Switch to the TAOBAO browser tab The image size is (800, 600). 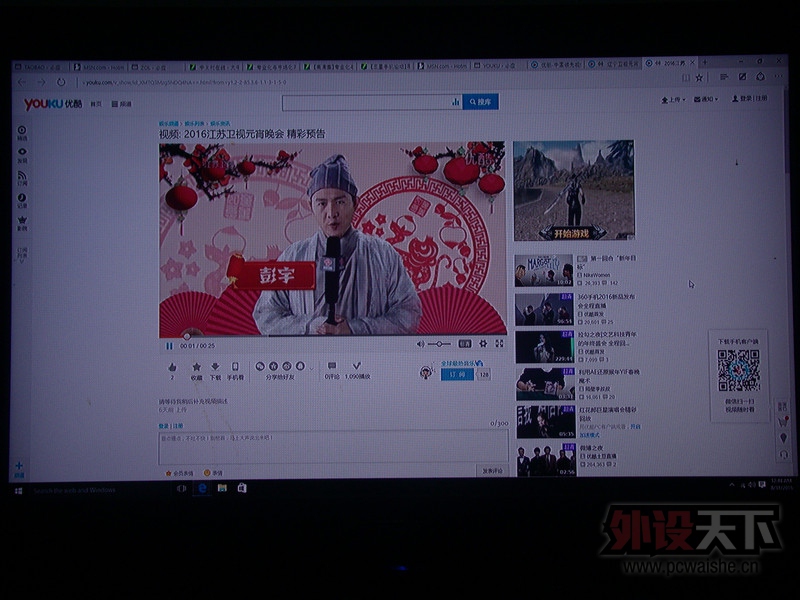point(39,67)
